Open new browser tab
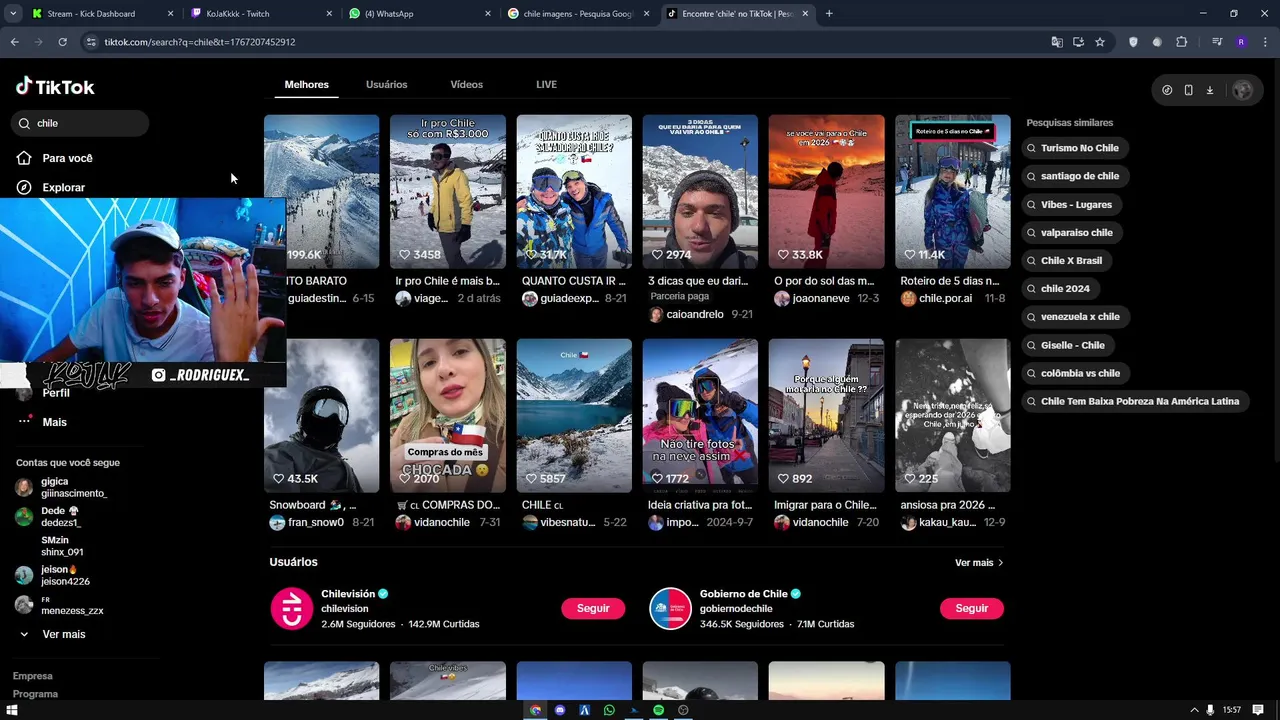This screenshot has height=720, width=1280. [829, 14]
